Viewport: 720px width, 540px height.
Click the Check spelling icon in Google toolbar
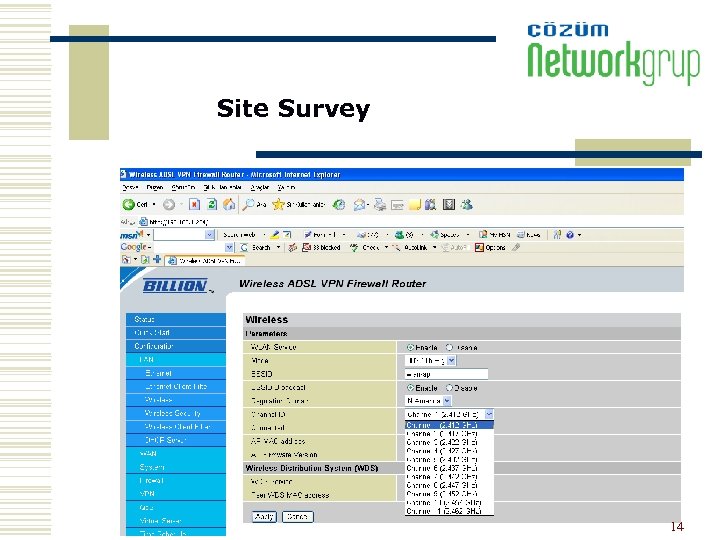(x=354, y=248)
